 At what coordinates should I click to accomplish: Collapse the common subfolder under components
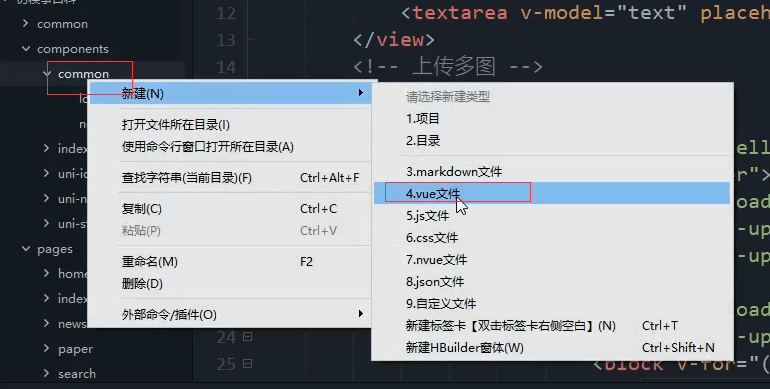pyautogui.click(x=47, y=74)
